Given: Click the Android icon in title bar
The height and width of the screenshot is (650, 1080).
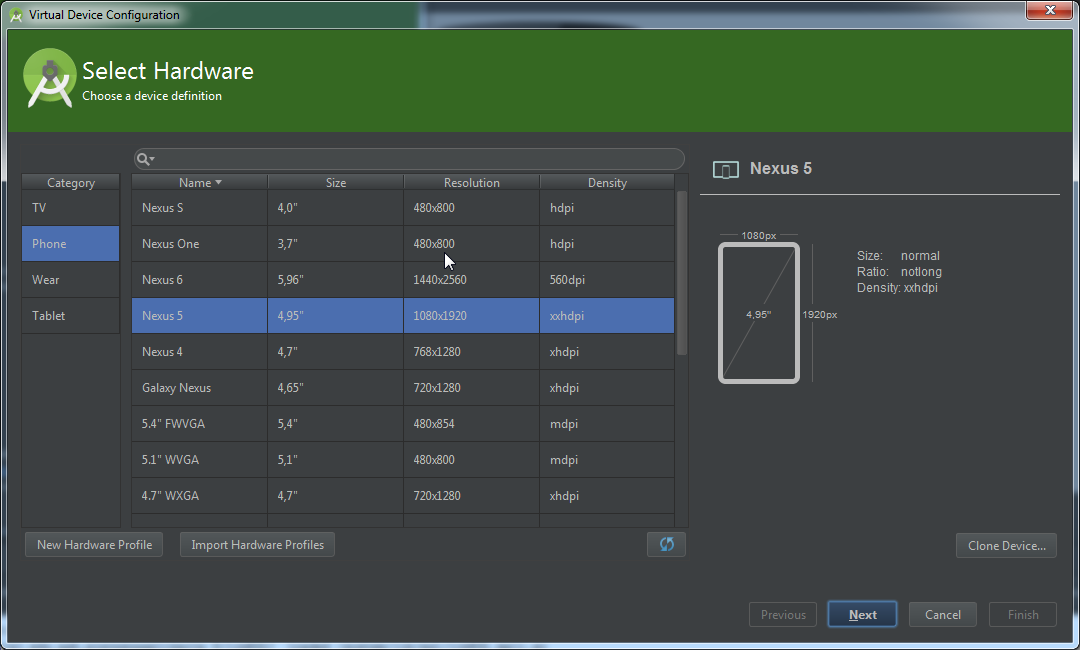Looking at the screenshot, I should [16, 14].
